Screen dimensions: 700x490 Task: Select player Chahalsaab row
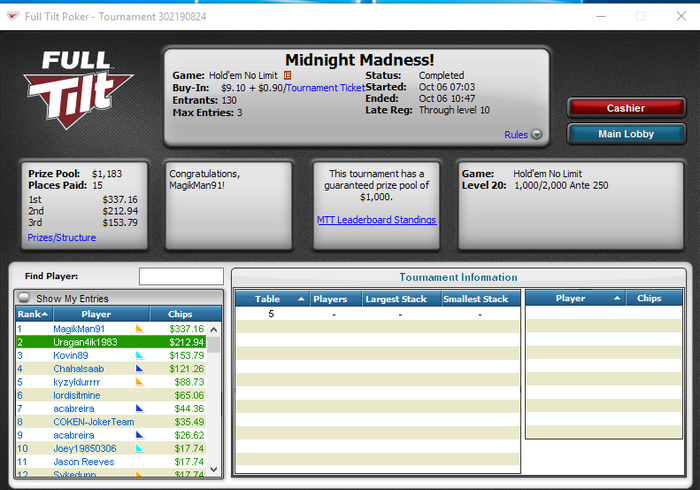point(111,369)
